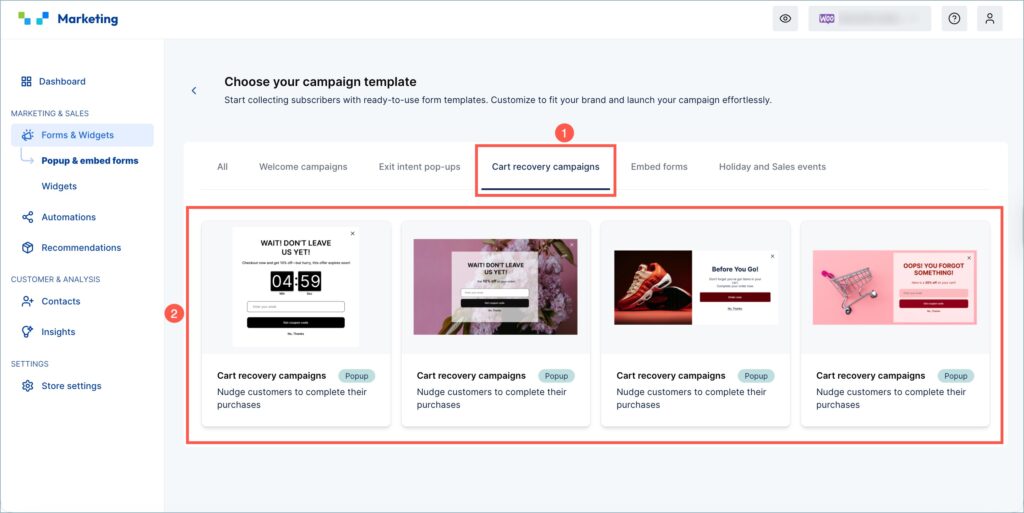Switch to Exit intent pop-ups tab

[419, 166]
